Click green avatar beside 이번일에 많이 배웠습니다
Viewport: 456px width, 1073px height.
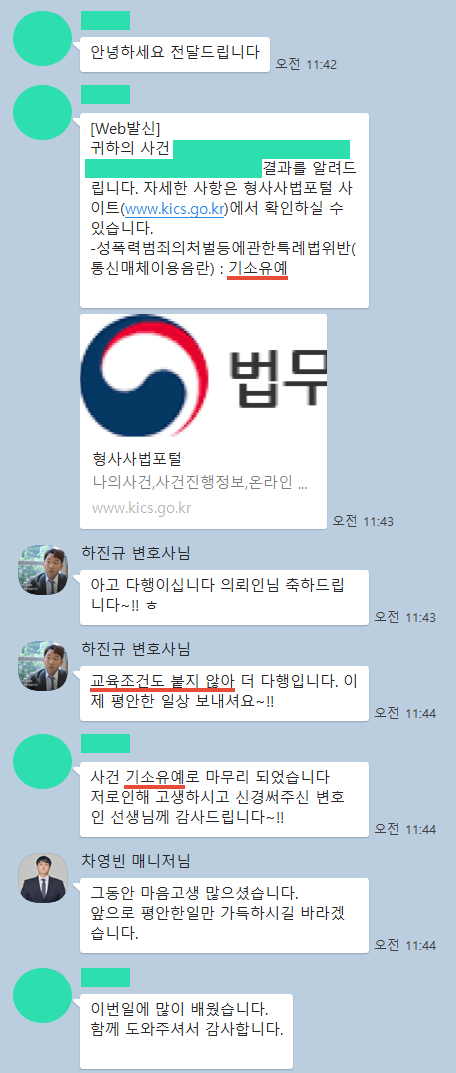[x=42, y=996]
